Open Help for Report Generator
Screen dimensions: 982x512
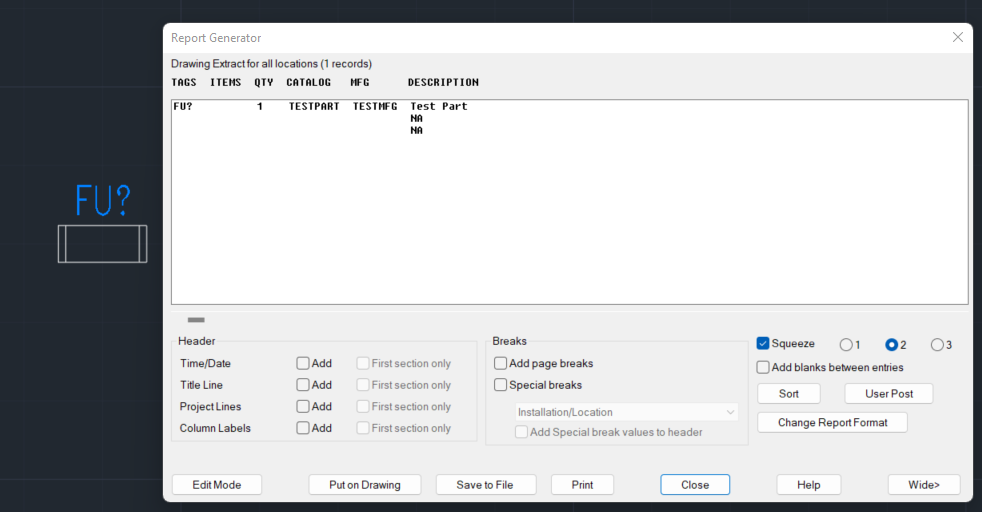click(809, 484)
